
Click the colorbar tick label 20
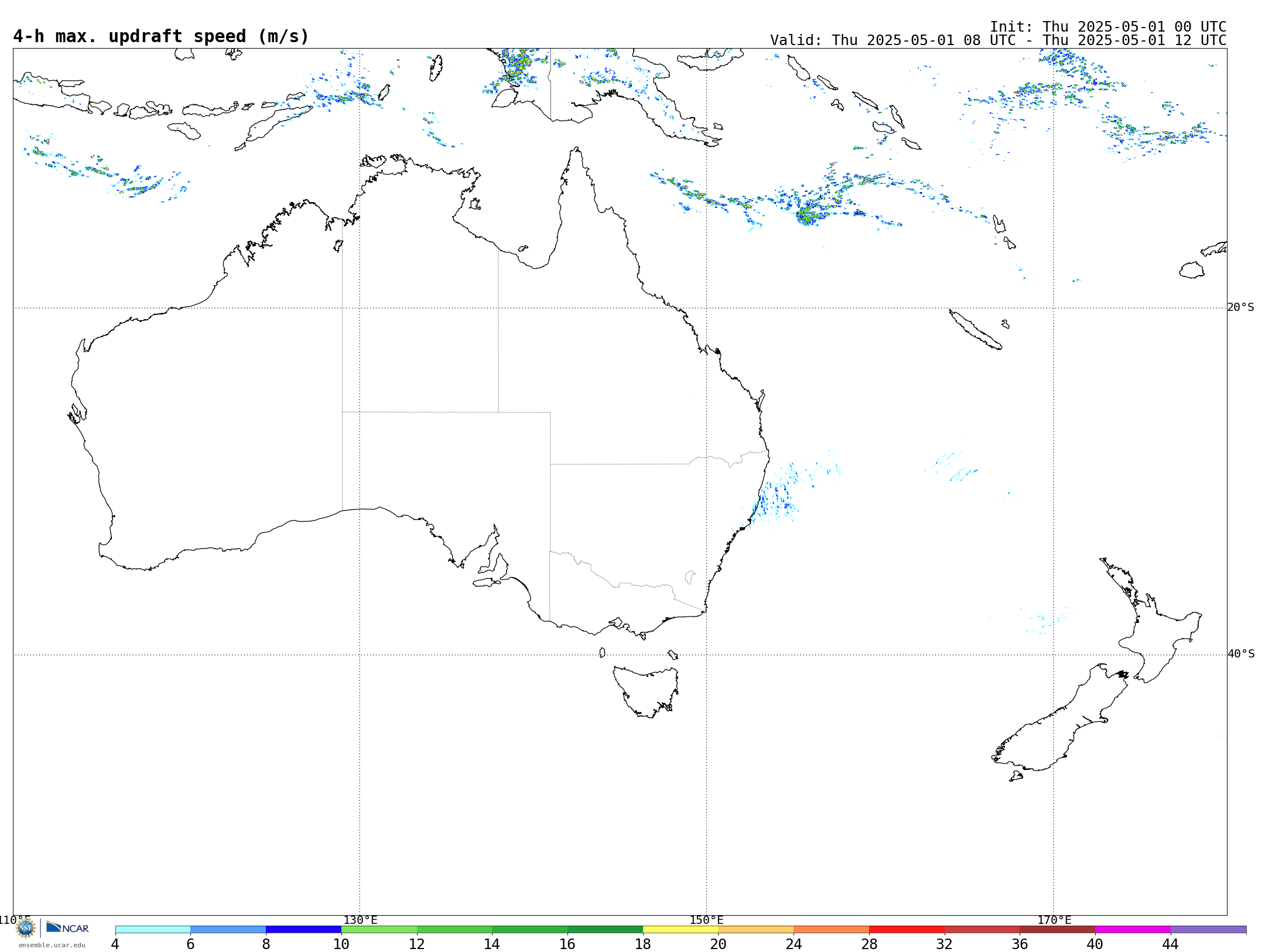click(x=718, y=944)
